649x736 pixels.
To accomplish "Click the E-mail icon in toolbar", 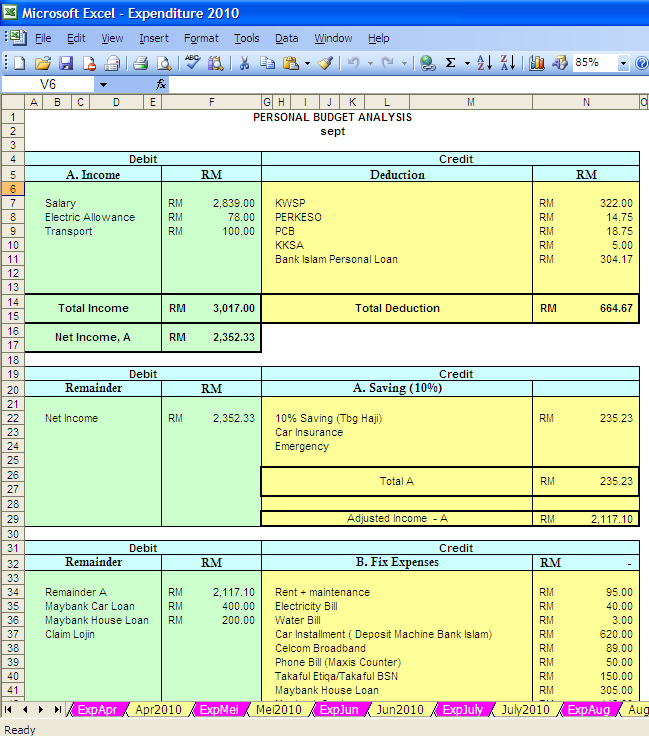I will 112,63.
